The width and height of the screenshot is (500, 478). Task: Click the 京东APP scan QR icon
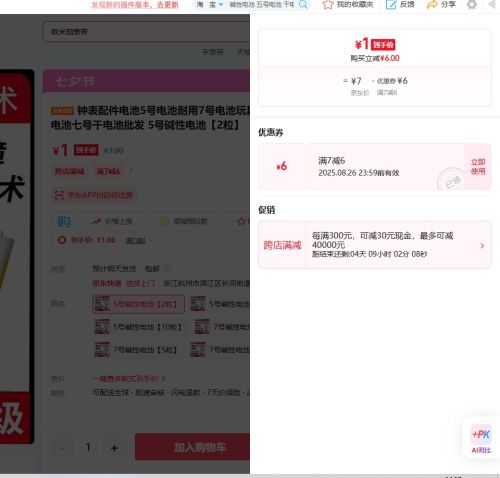[59, 195]
